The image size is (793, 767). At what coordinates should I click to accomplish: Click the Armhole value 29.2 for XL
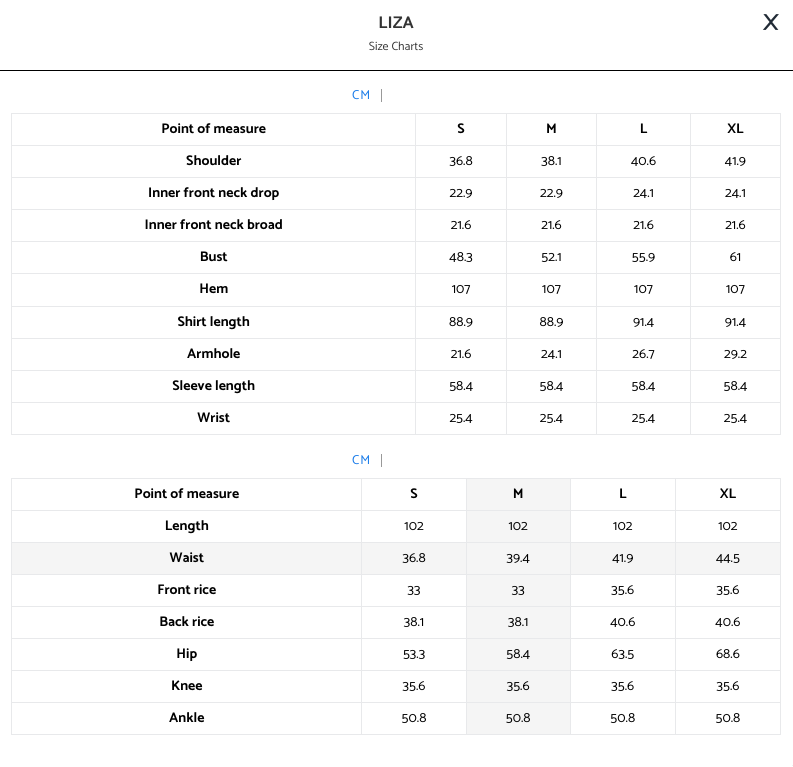point(735,354)
